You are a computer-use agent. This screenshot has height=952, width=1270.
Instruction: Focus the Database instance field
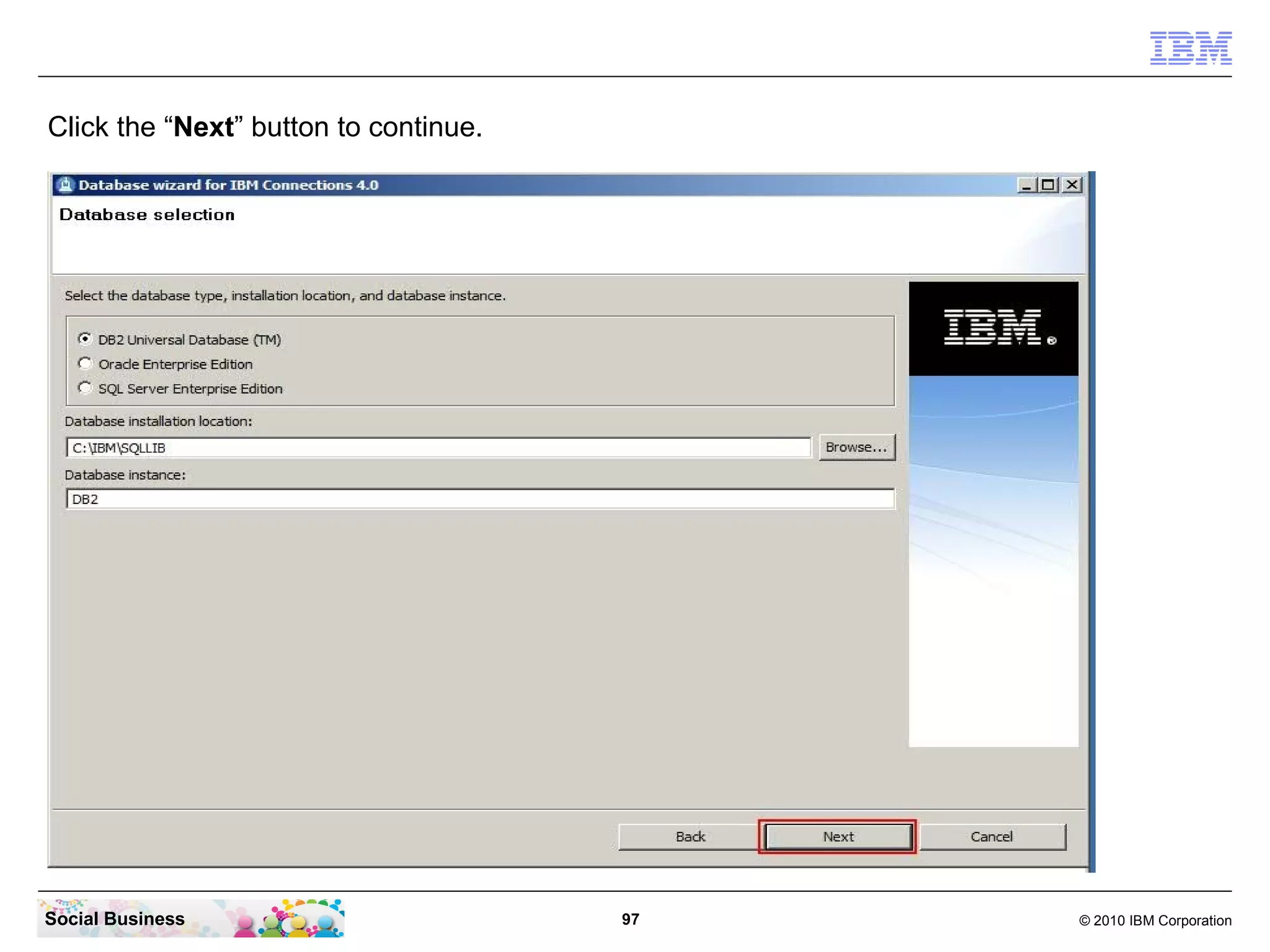[x=480, y=499]
